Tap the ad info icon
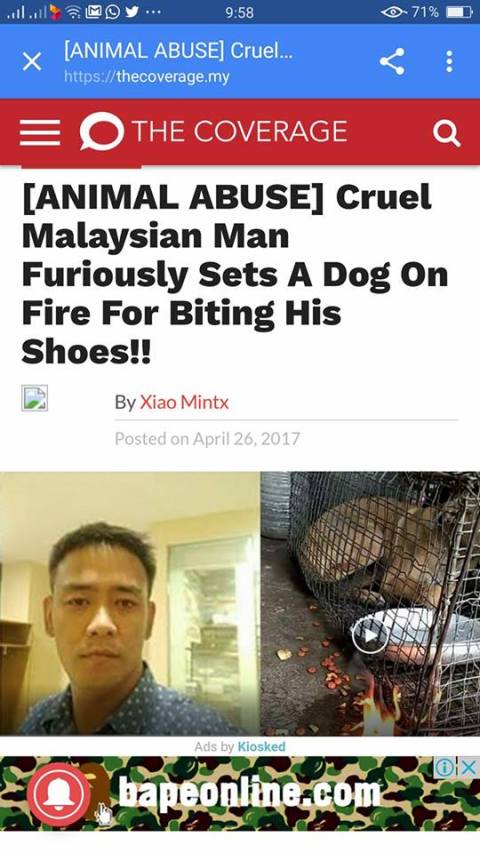This screenshot has width=480, height=853. click(446, 768)
